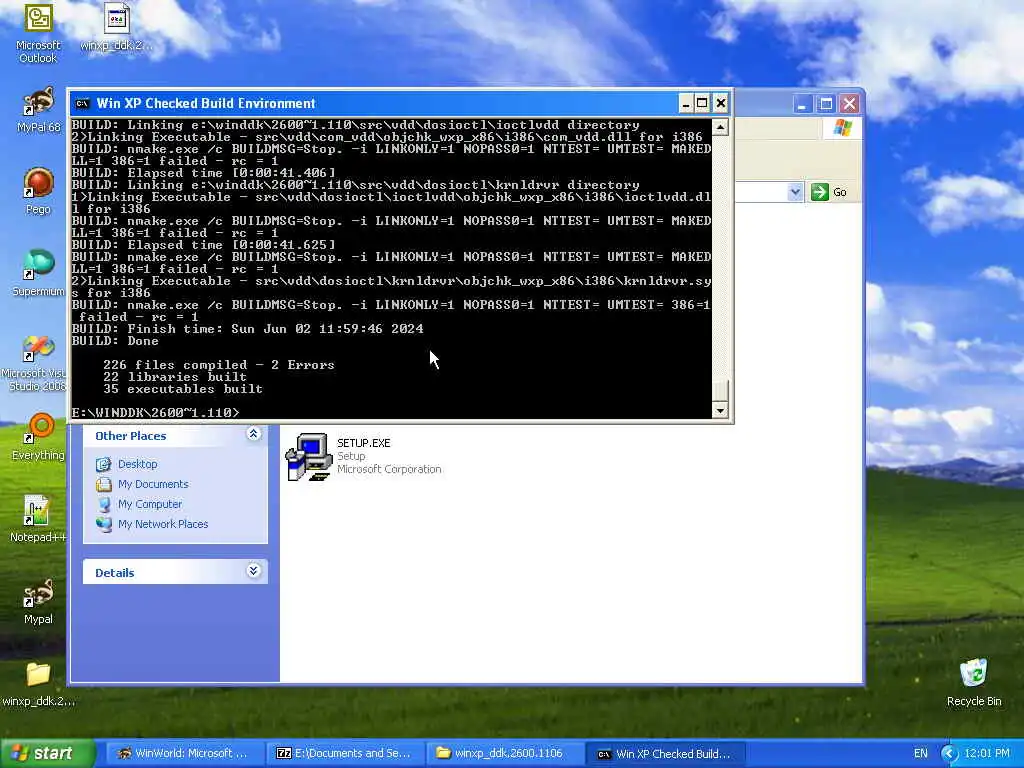Image resolution: width=1024 pixels, height=768 pixels.
Task: Collapse the Other Places panel
Action: [253, 434]
